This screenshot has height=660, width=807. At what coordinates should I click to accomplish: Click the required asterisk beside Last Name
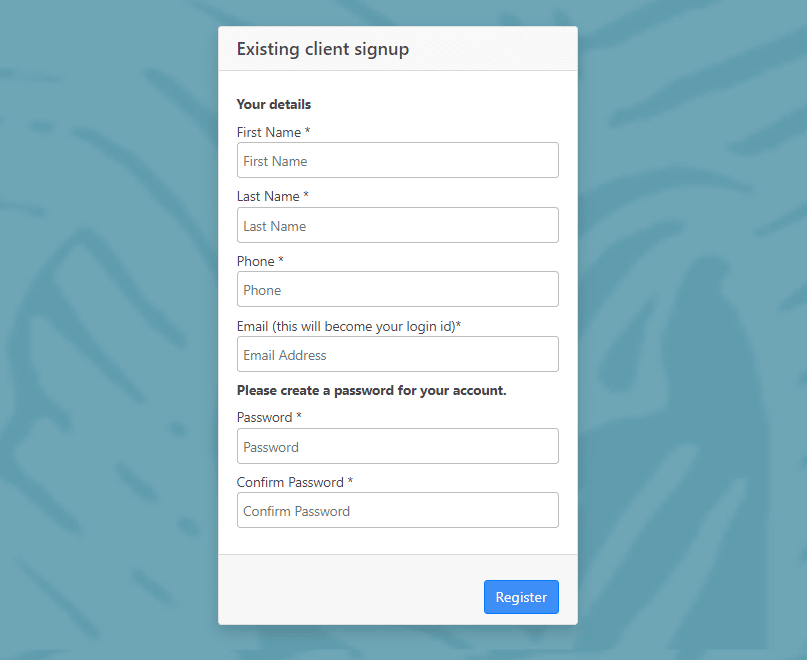(306, 194)
